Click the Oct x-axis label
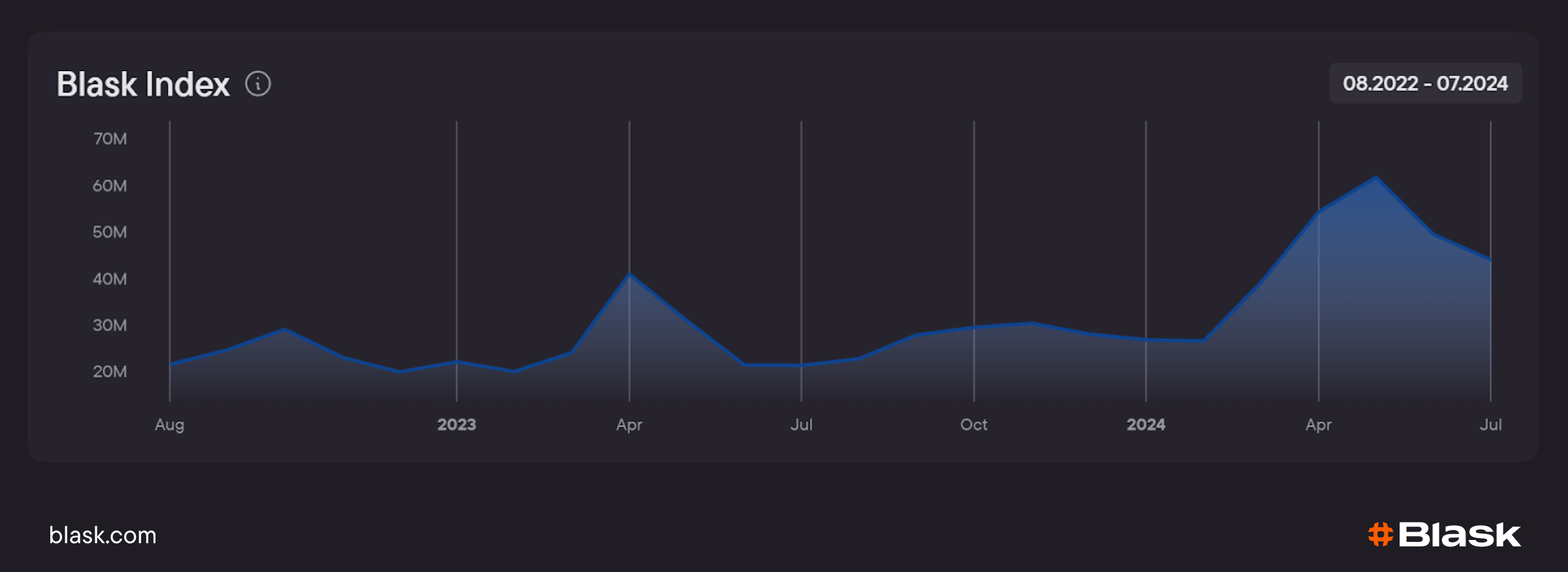The image size is (1568, 572). [973, 424]
